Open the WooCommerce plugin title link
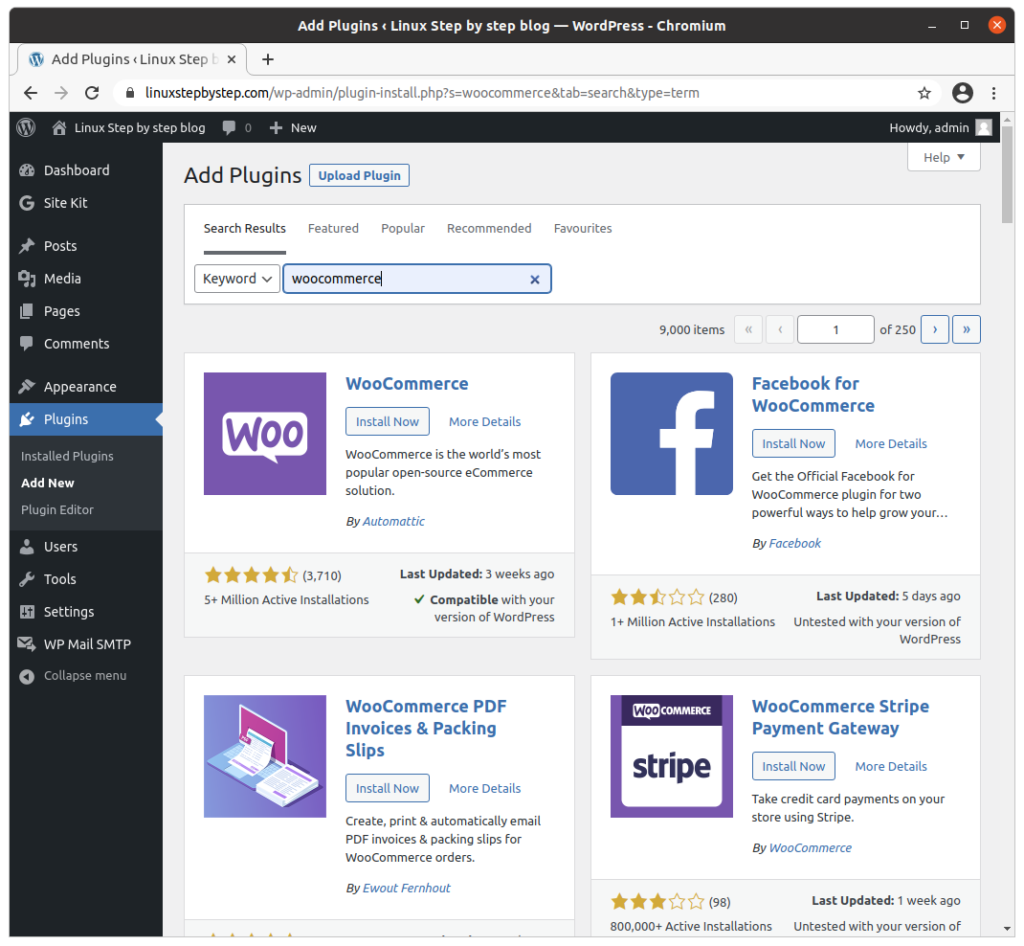The width and height of the screenshot is (1024, 946). (x=407, y=384)
